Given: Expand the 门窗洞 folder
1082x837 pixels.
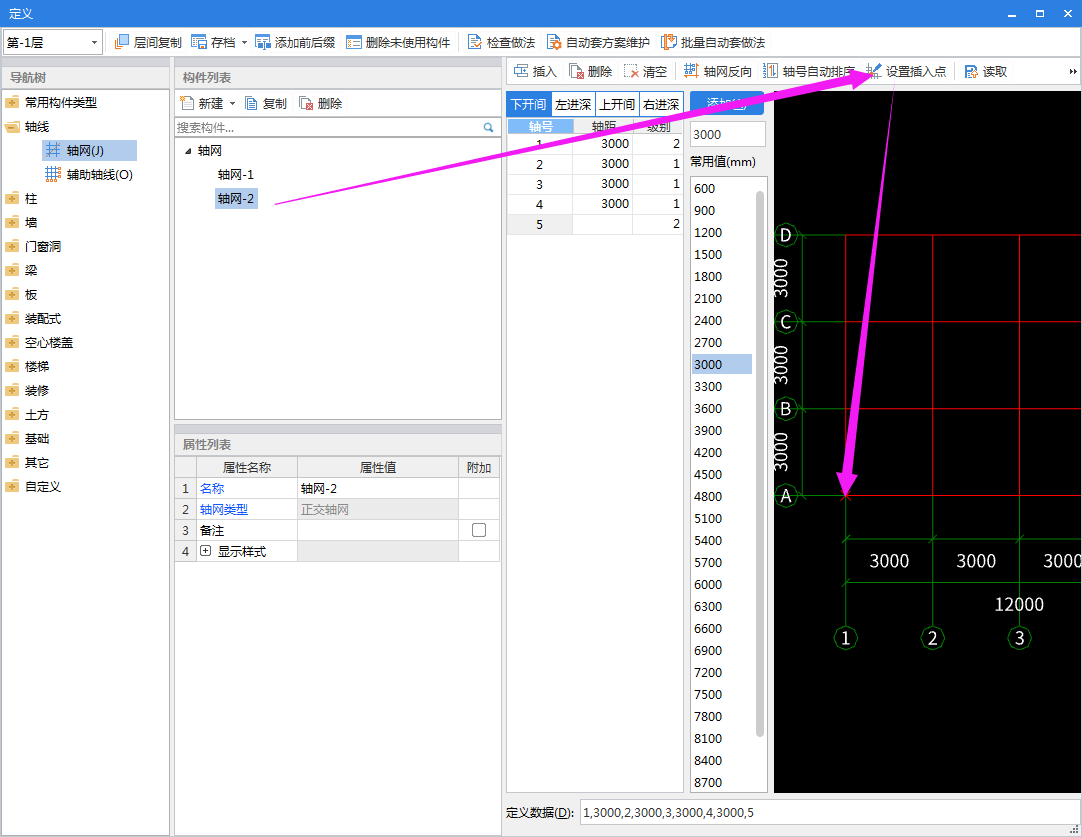Looking at the screenshot, I should [12, 246].
